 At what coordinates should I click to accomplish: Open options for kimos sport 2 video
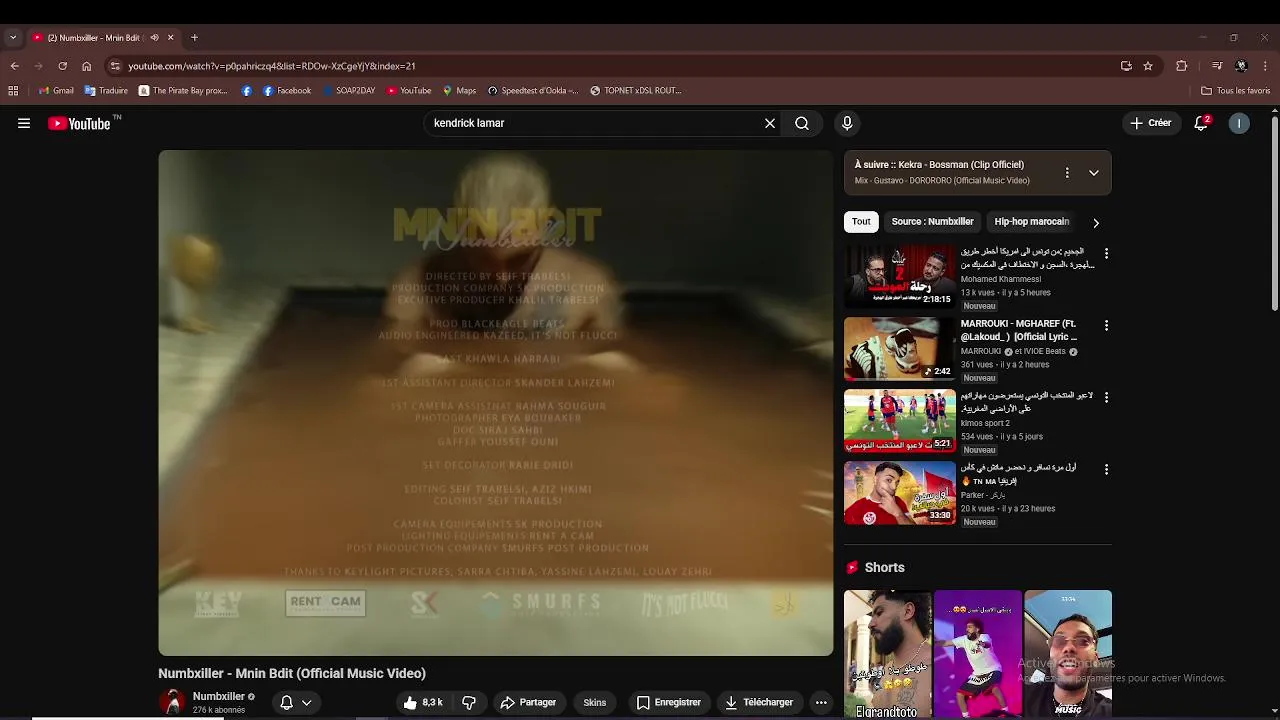click(1106, 397)
